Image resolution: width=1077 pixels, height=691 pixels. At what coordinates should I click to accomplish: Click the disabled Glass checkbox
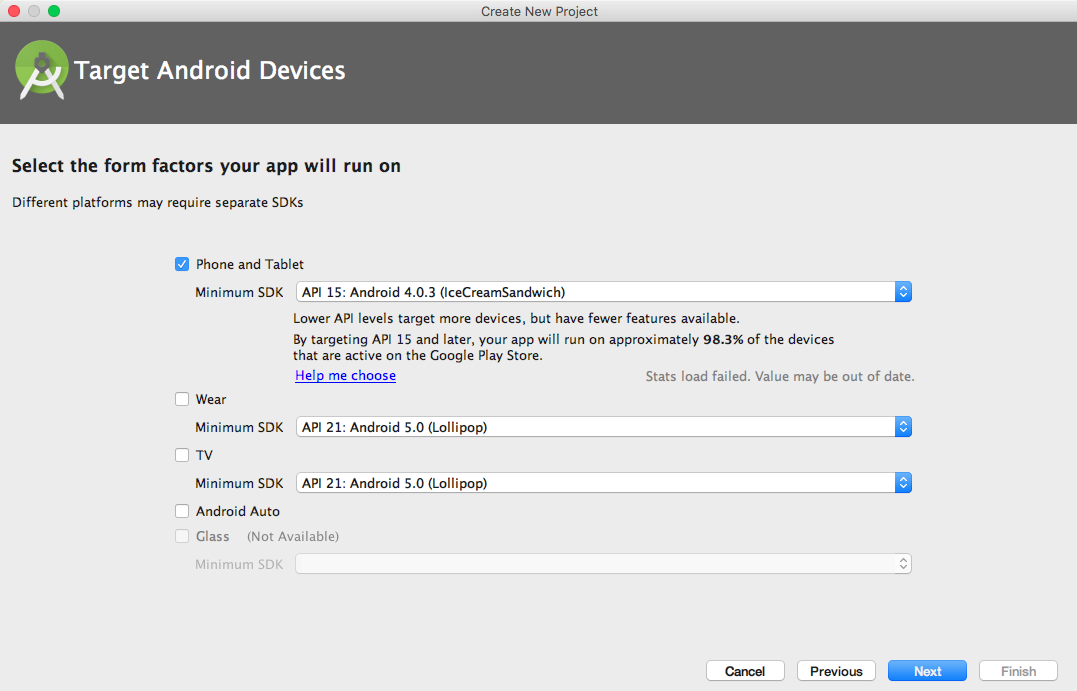[x=182, y=536]
